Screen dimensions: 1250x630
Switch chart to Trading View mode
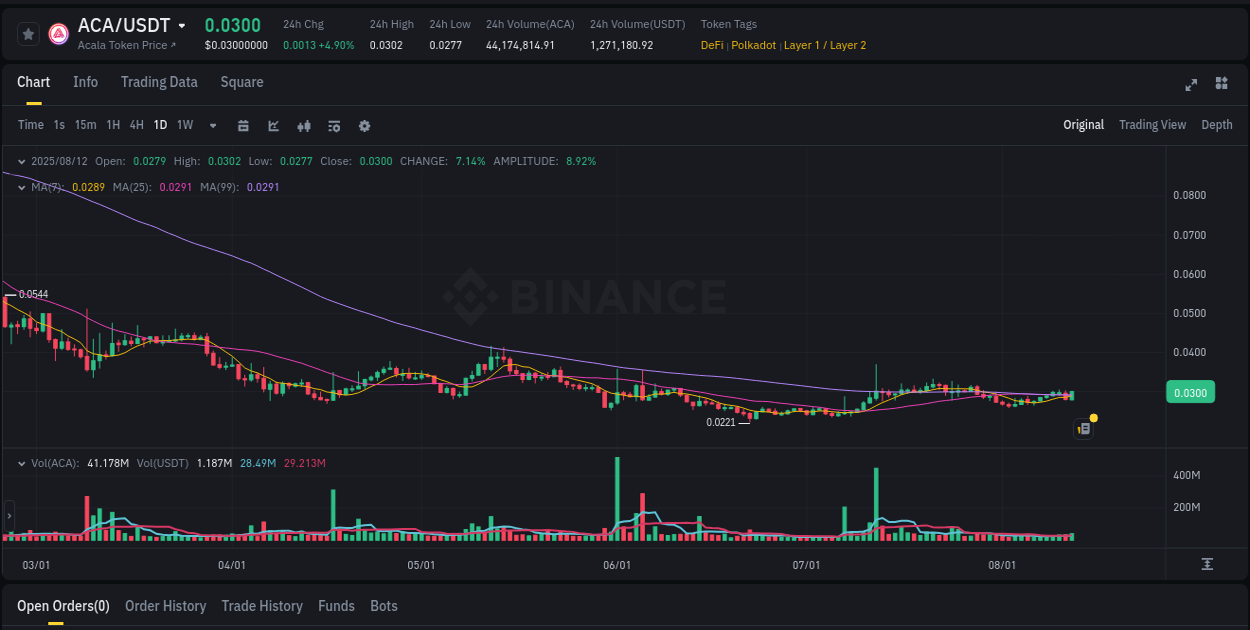1152,125
